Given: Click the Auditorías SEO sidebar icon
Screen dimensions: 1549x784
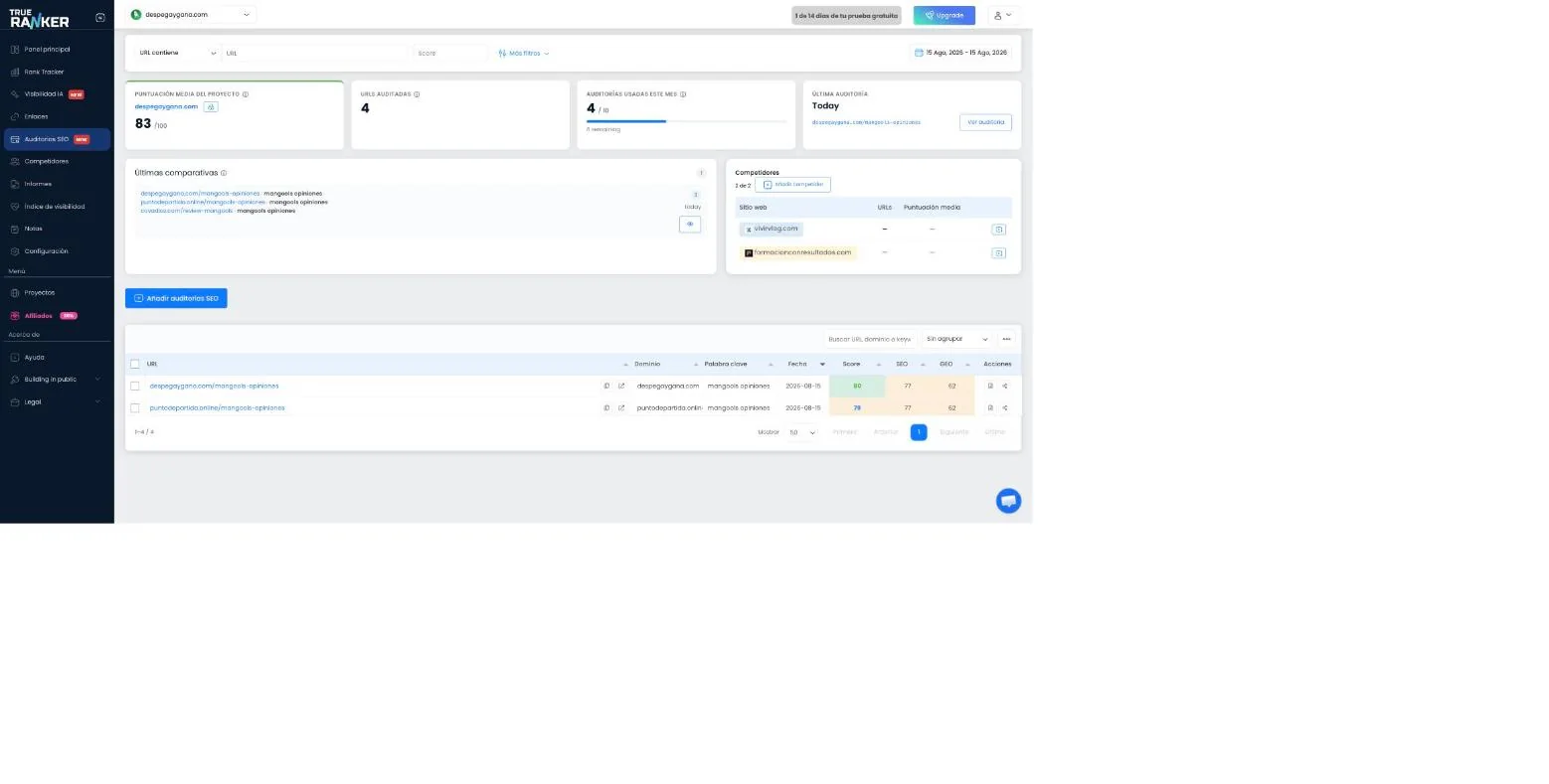Looking at the screenshot, I should click(x=15, y=139).
